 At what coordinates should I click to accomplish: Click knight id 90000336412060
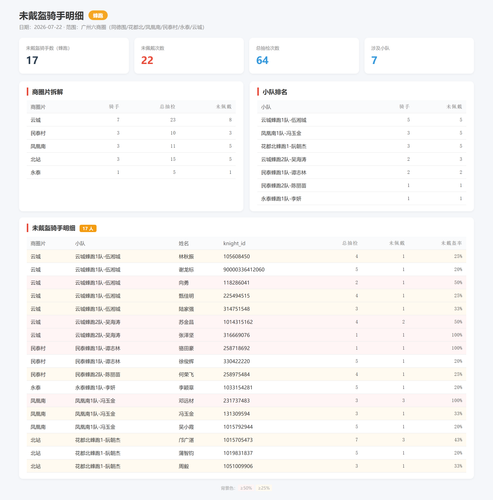244,269
